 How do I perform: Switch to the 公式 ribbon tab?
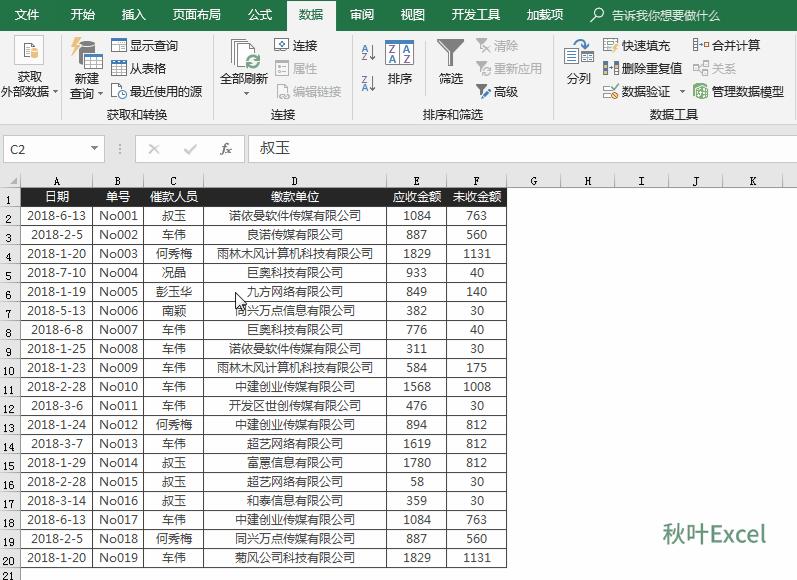[x=260, y=15]
